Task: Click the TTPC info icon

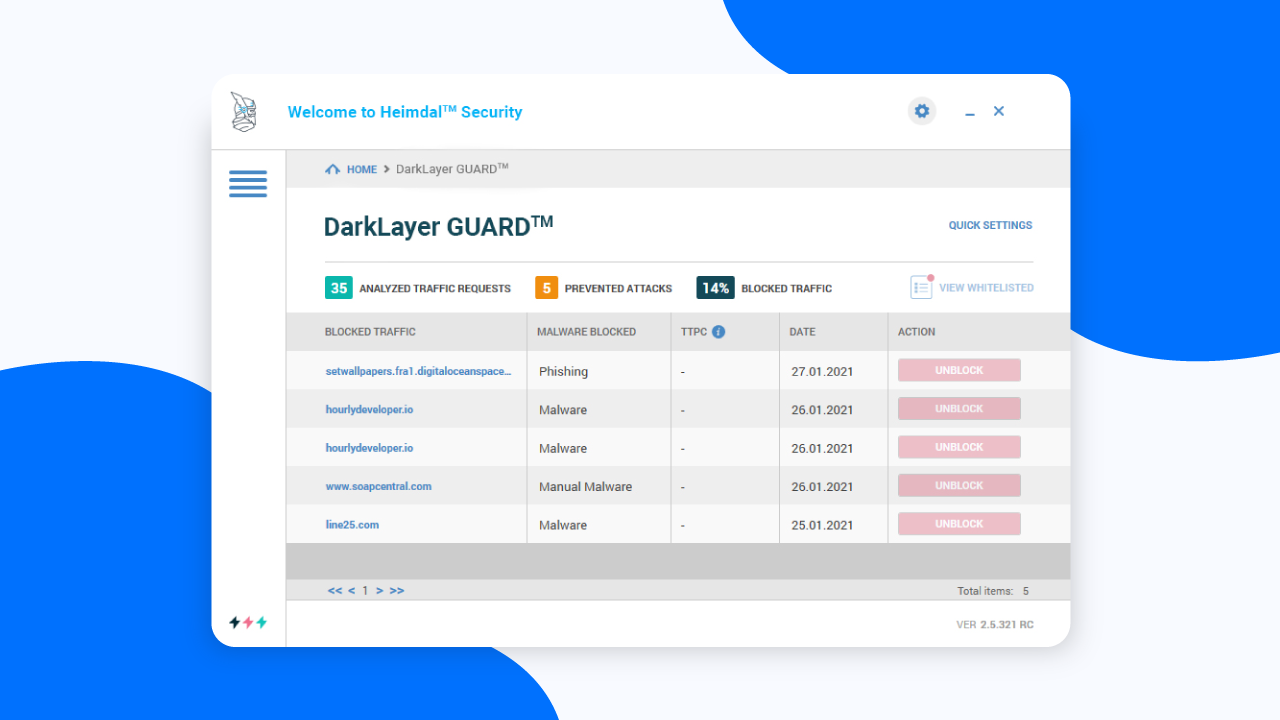Action: click(x=718, y=332)
